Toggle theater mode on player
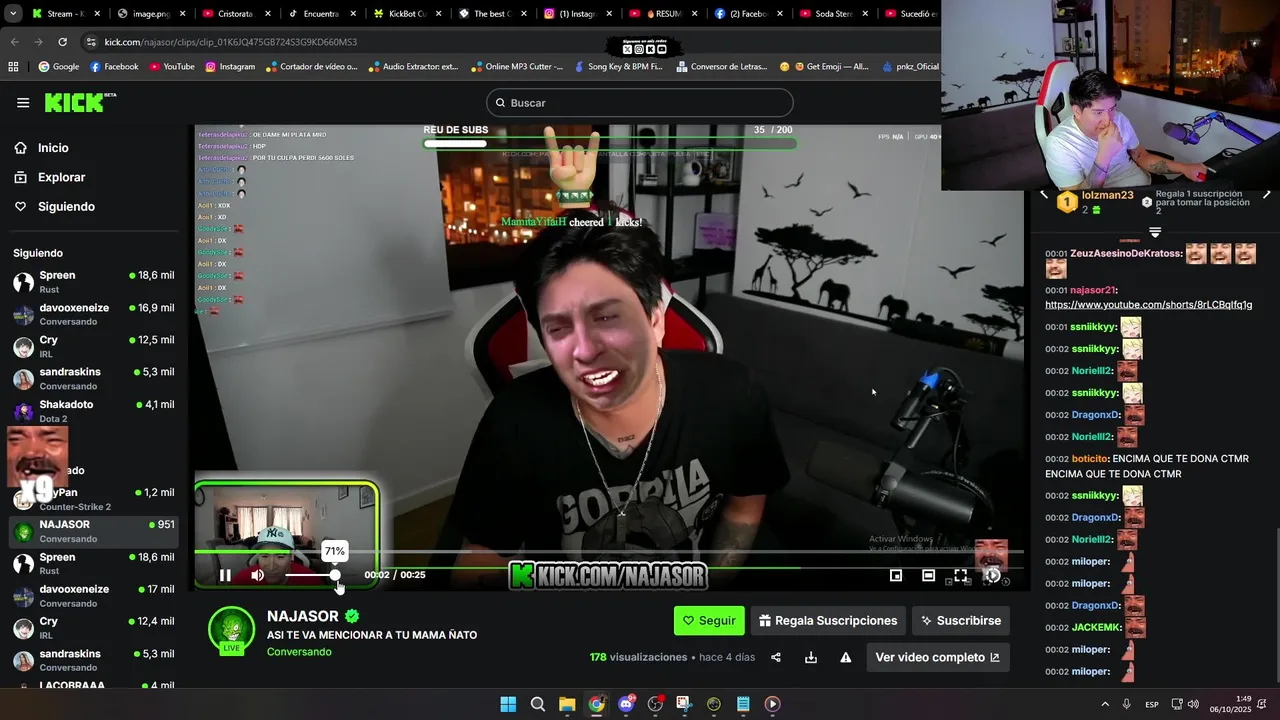The height and width of the screenshot is (720, 1280). 928,575
